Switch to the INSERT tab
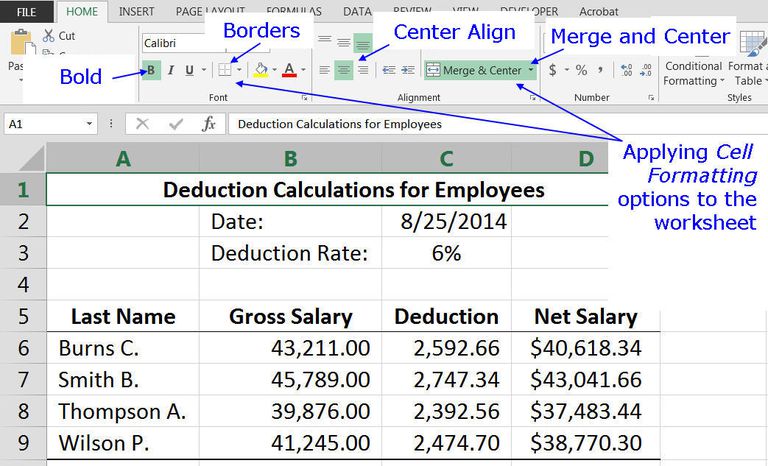768x466 pixels. (136, 12)
